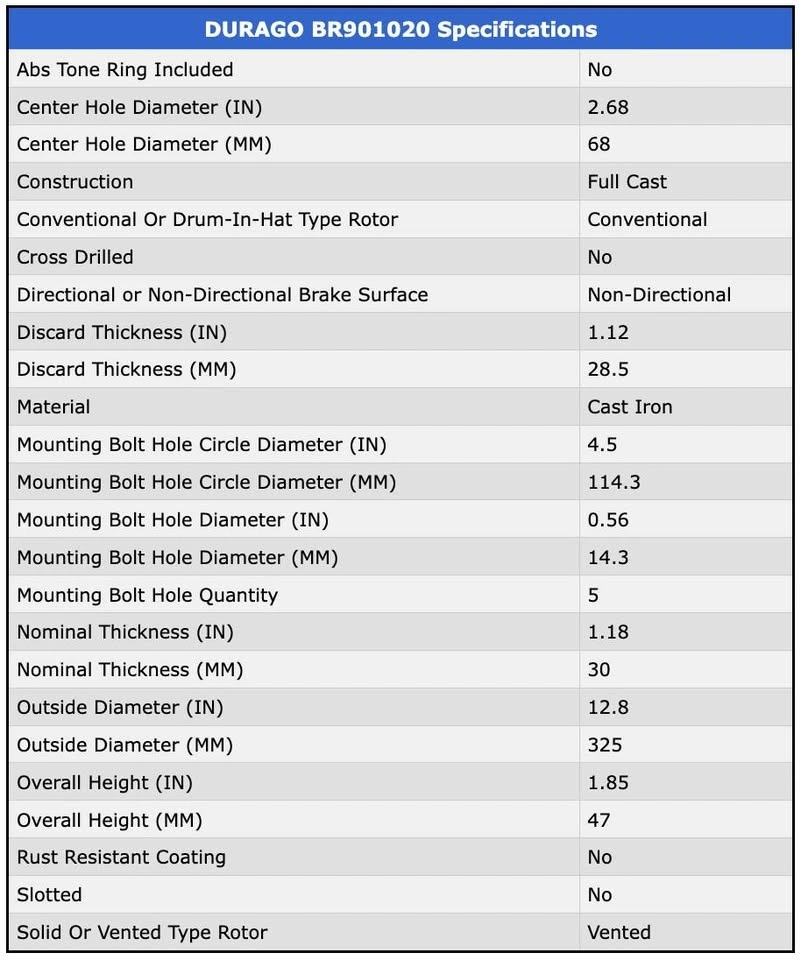Select the Discard Thickness (IN) value 1.12

coord(608,332)
